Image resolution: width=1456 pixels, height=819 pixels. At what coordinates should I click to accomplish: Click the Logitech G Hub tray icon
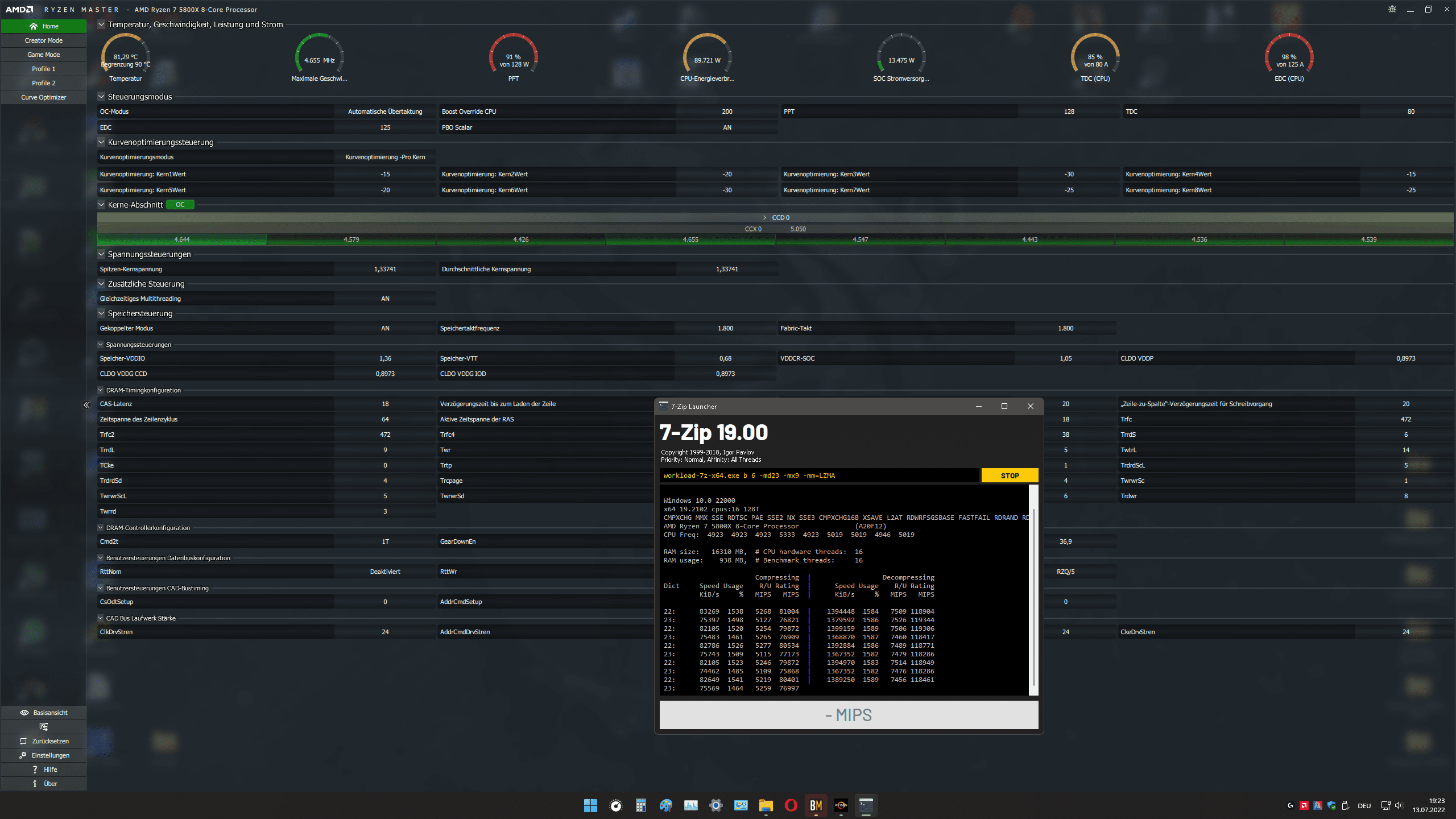(1290, 805)
